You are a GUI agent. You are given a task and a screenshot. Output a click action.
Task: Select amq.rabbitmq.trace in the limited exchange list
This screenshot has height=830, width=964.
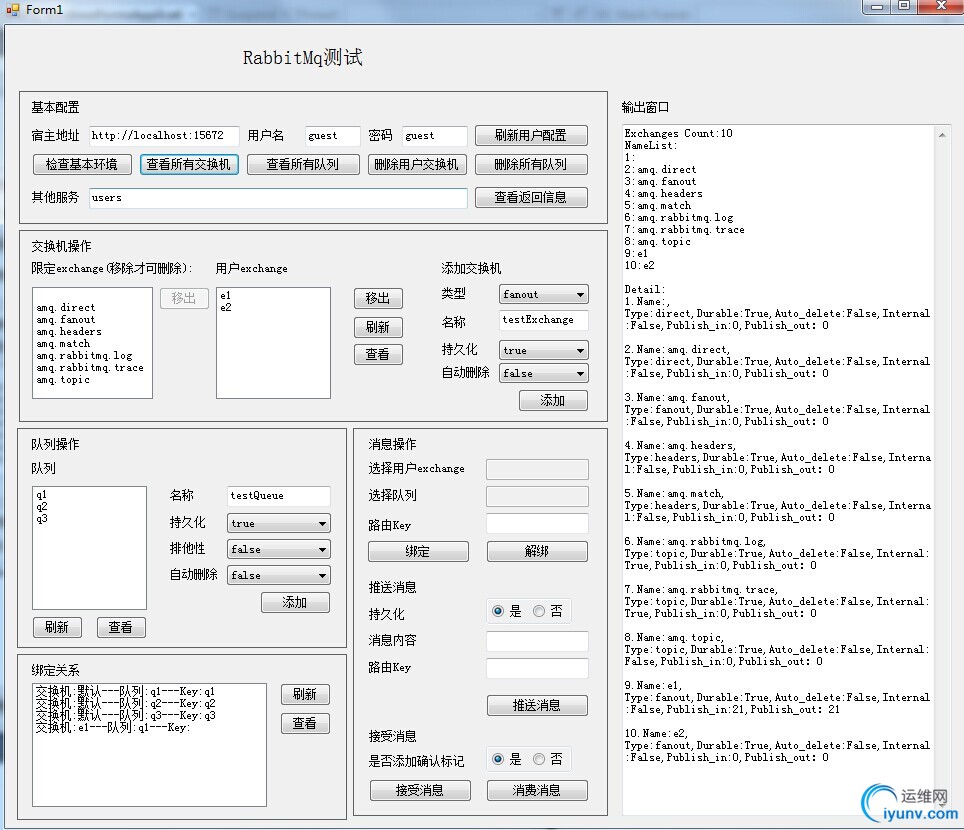90,368
